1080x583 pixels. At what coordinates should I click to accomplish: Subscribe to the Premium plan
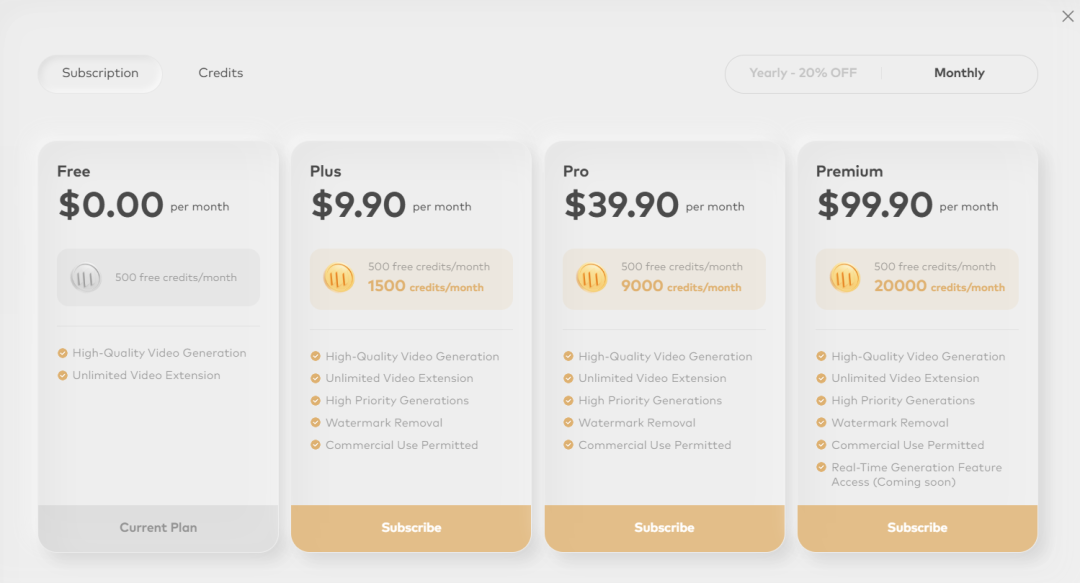point(917,528)
